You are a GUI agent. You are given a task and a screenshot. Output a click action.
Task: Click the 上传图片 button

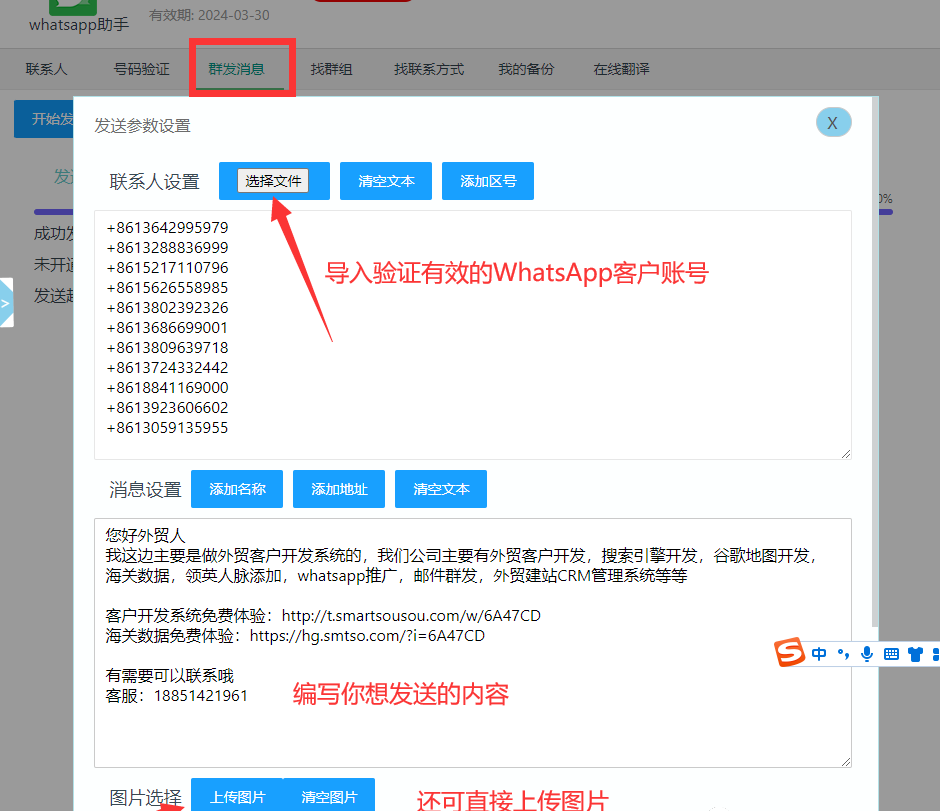pos(237,796)
